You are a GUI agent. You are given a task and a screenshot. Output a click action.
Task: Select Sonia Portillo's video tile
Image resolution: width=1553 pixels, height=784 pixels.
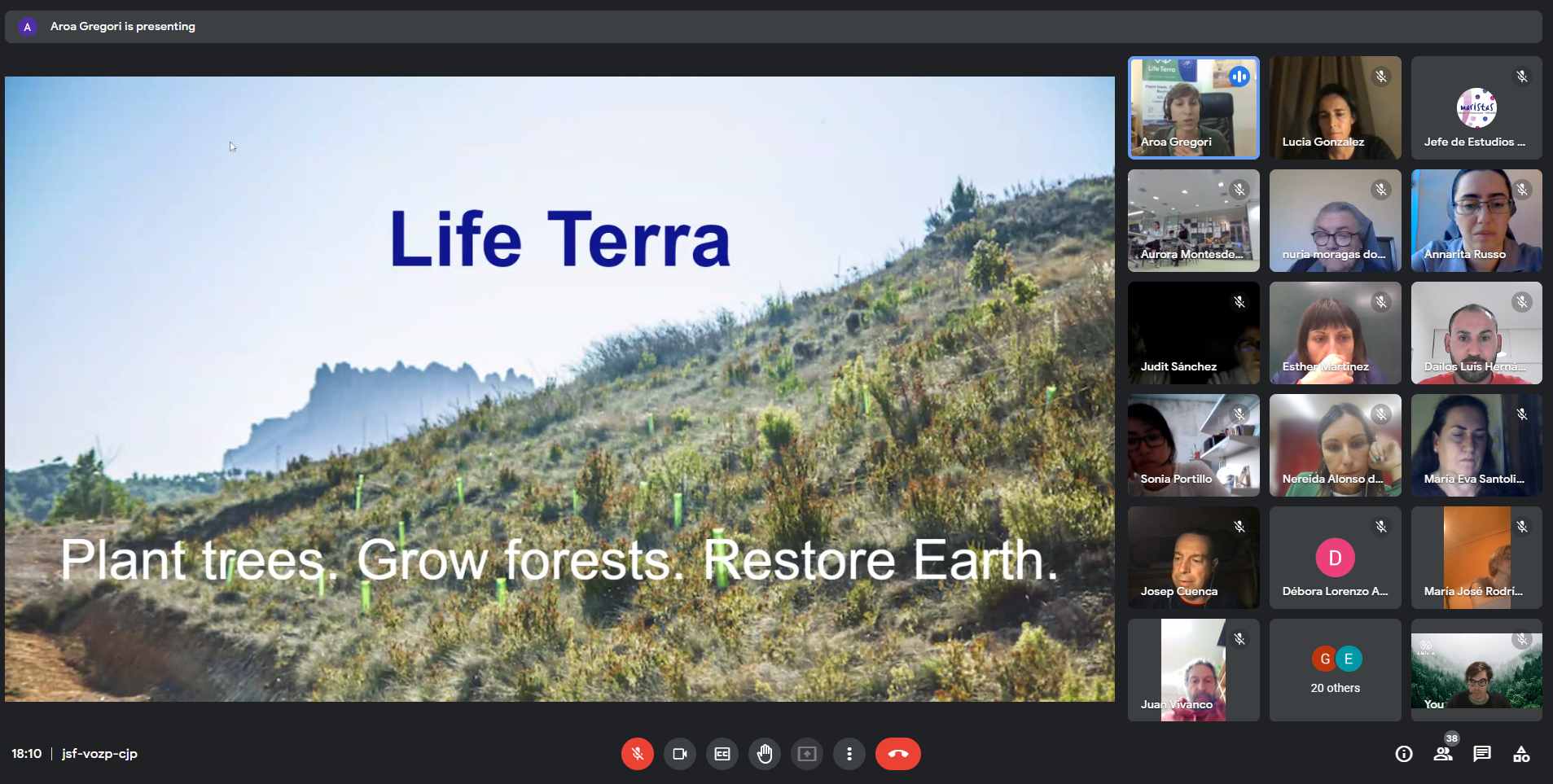pyautogui.click(x=1194, y=445)
